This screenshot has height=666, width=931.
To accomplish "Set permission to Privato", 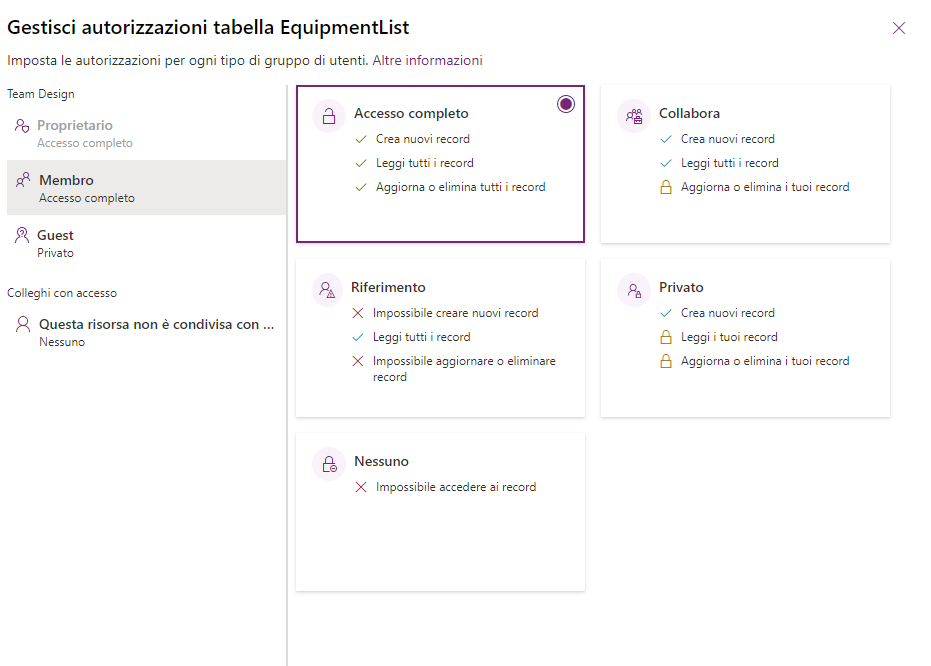I will coord(745,338).
